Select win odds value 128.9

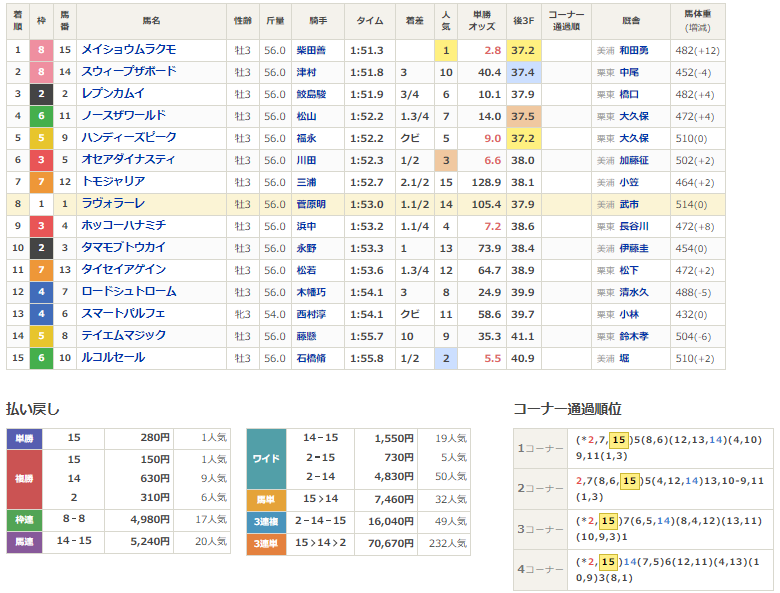486,182
